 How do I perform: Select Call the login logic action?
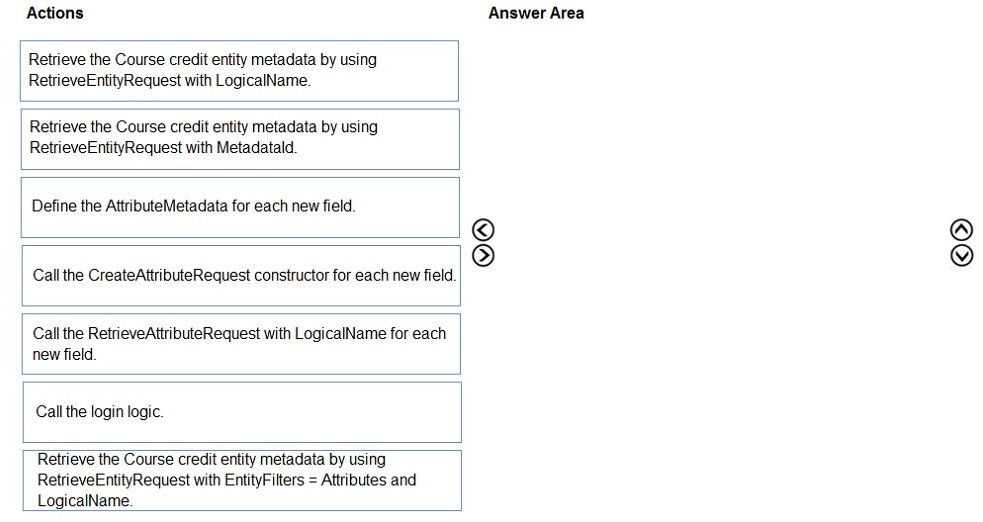[242, 412]
